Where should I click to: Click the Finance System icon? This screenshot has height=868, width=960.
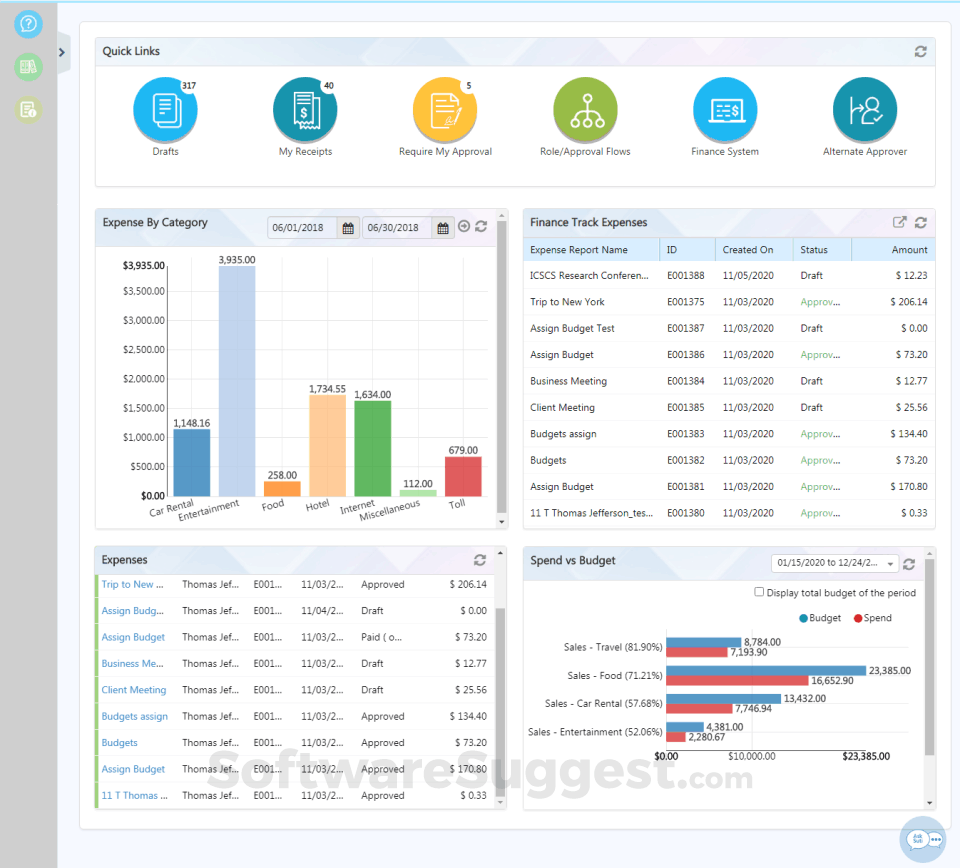tap(724, 108)
